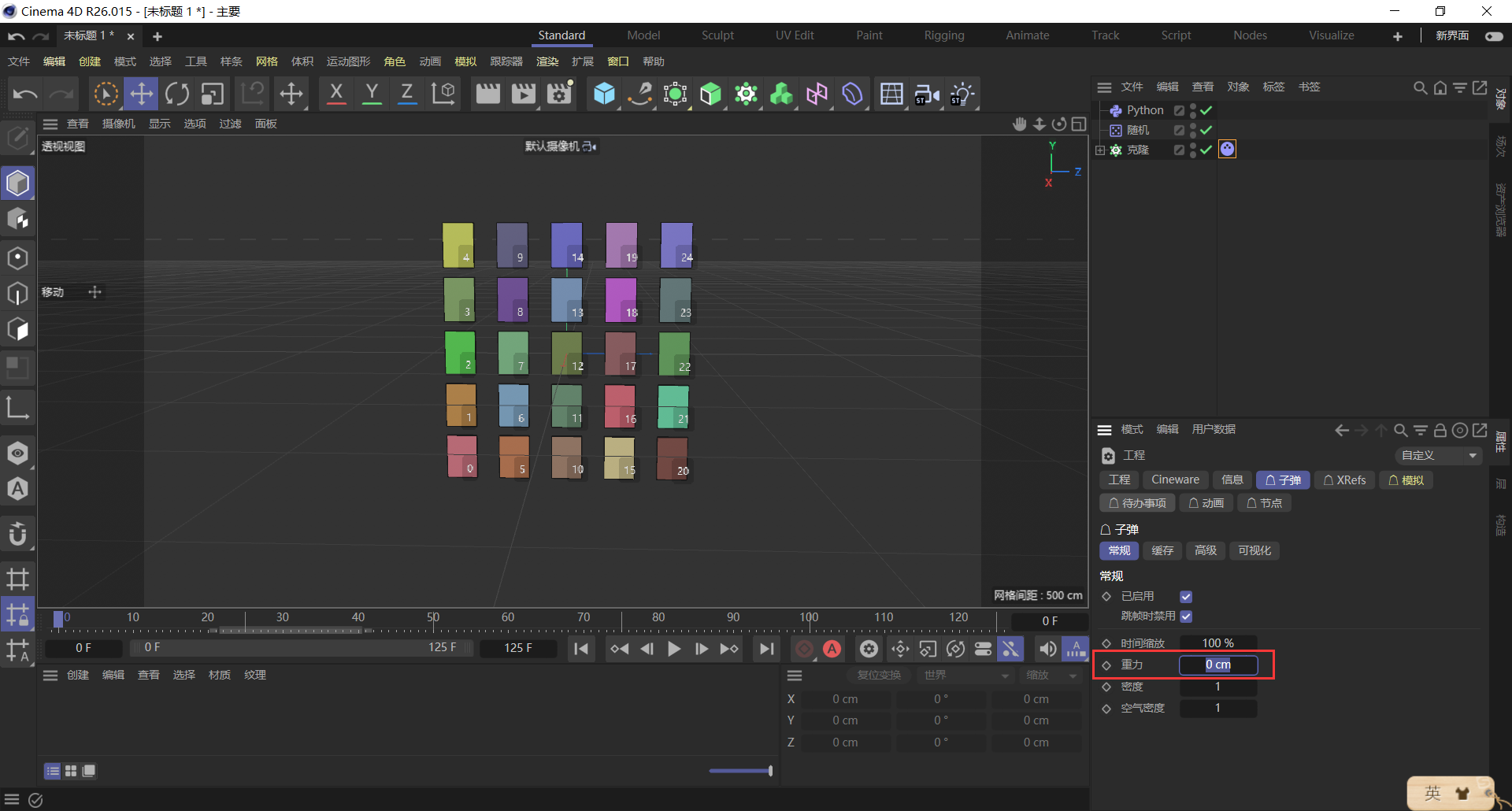Adjust the material preview size slider
Screen dimensions: 1512x811
[x=740, y=771]
